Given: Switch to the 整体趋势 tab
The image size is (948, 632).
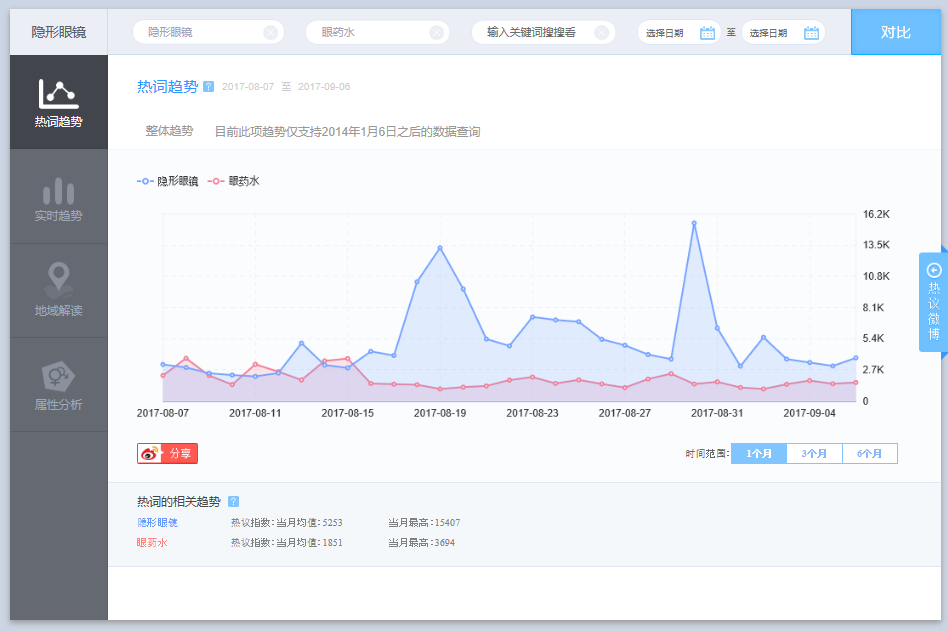Looking at the screenshot, I should coord(169,131).
